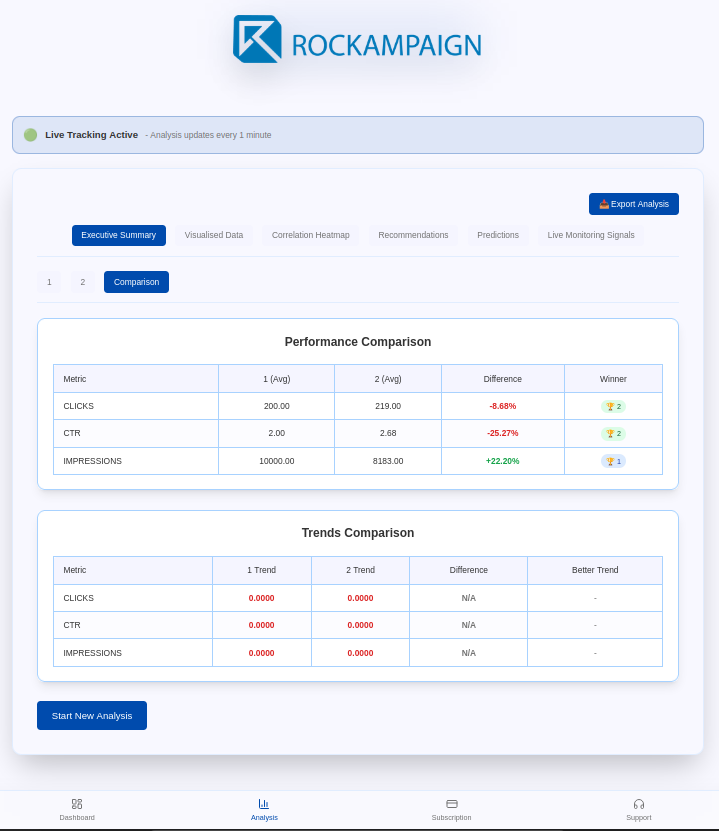
Task: Export the analysis report
Action: [633, 204]
